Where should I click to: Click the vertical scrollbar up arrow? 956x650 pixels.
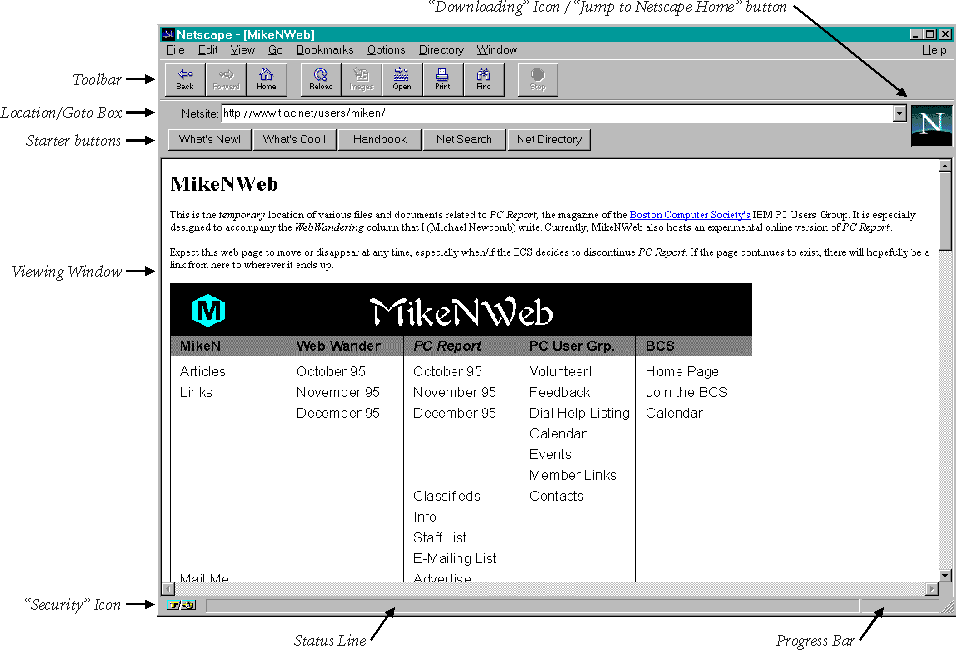945,165
